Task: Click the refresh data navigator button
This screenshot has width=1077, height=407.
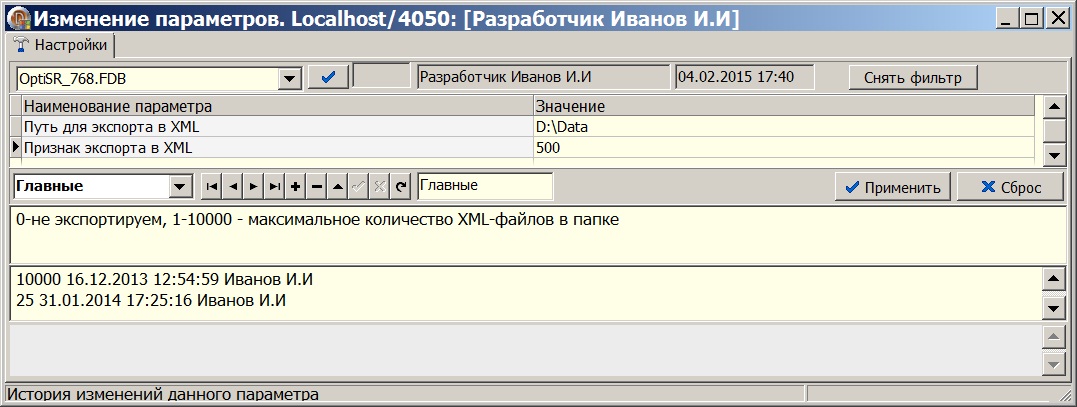Action: click(x=401, y=187)
